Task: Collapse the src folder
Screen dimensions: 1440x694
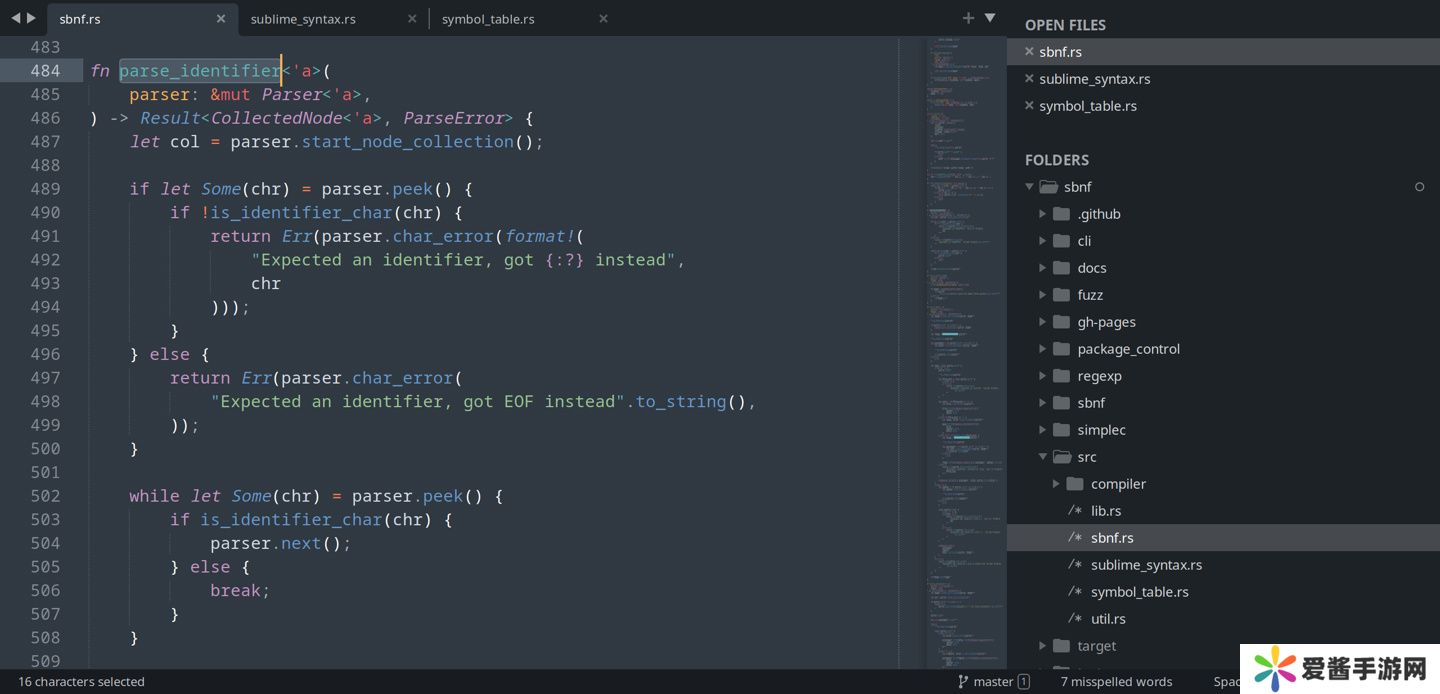Action: click(x=1043, y=457)
